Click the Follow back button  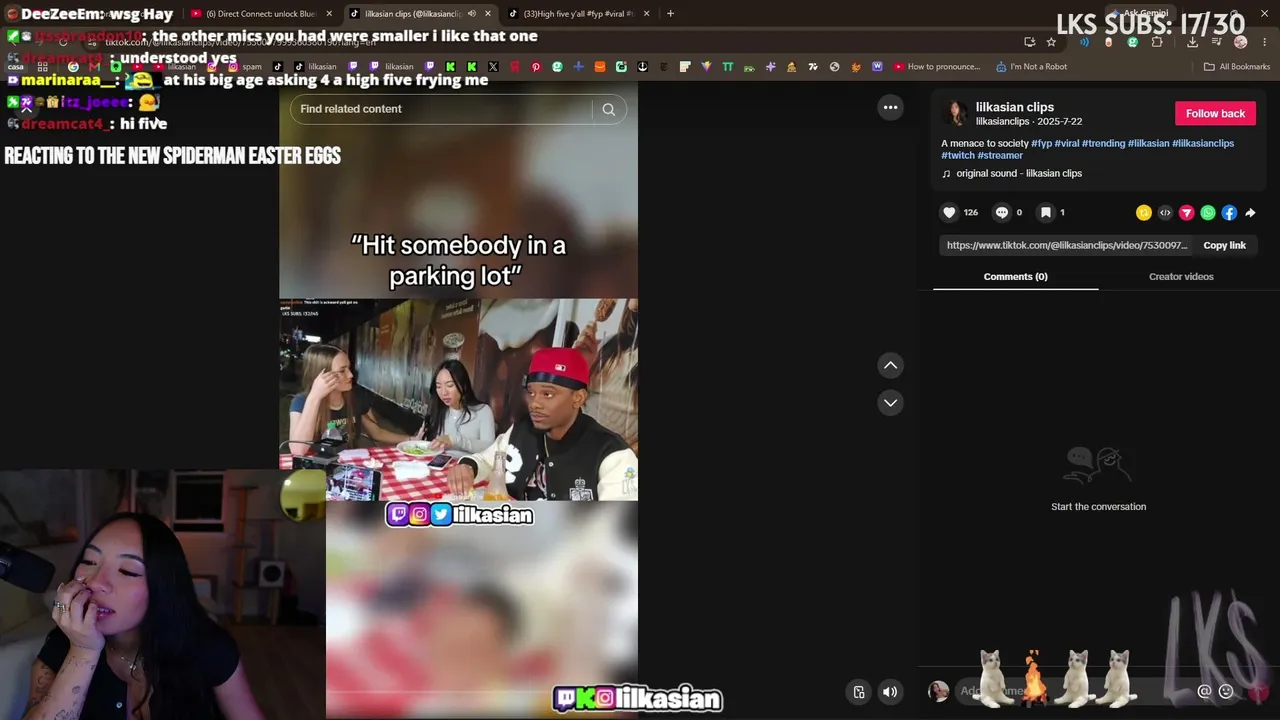pyautogui.click(x=1215, y=113)
